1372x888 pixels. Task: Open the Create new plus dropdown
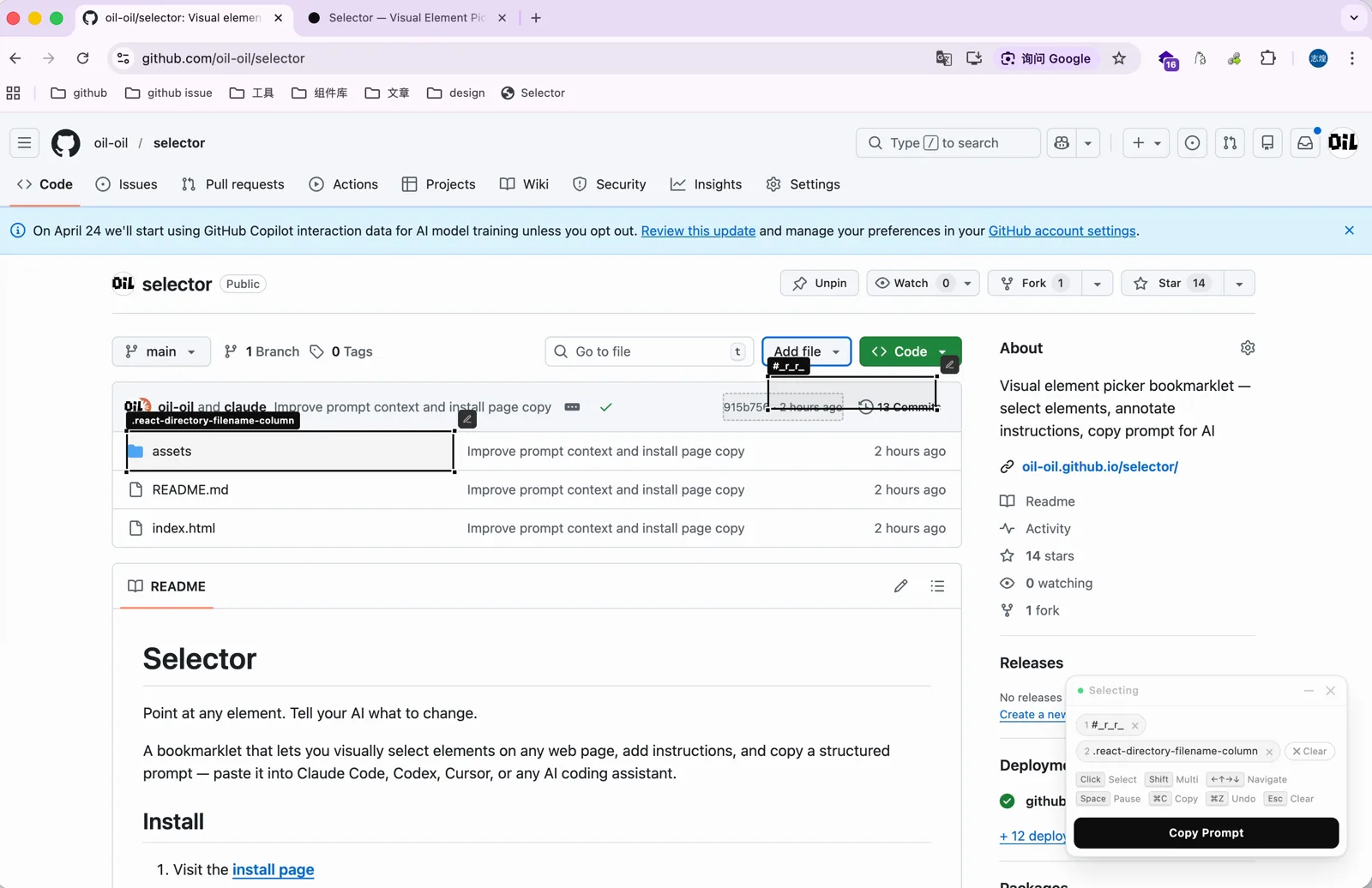(x=1146, y=143)
